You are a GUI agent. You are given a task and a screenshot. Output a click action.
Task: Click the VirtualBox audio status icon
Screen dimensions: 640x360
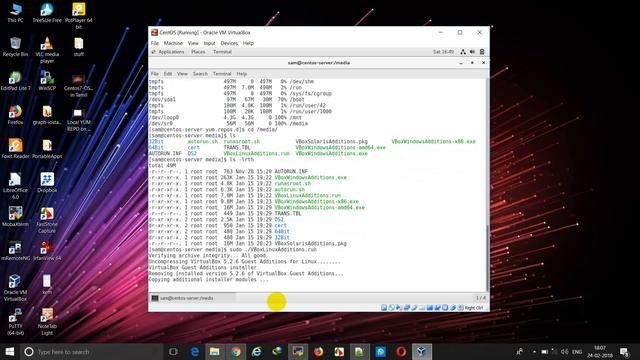click(x=398, y=308)
